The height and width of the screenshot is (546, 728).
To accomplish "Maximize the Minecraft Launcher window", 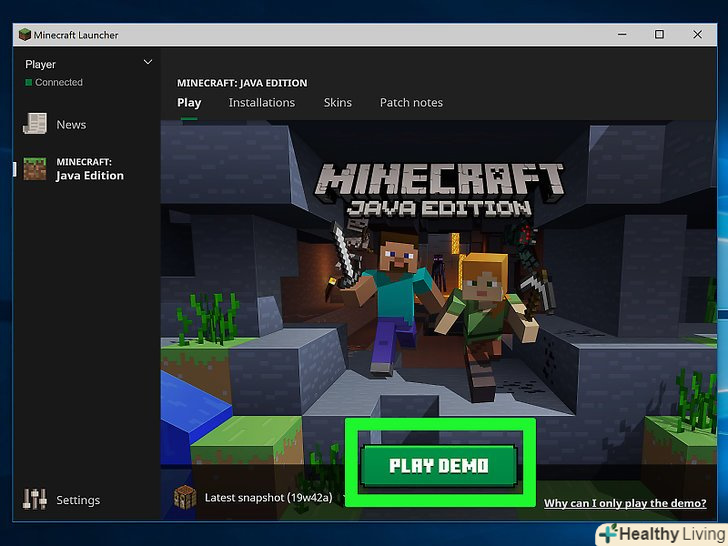I will [x=659, y=35].
